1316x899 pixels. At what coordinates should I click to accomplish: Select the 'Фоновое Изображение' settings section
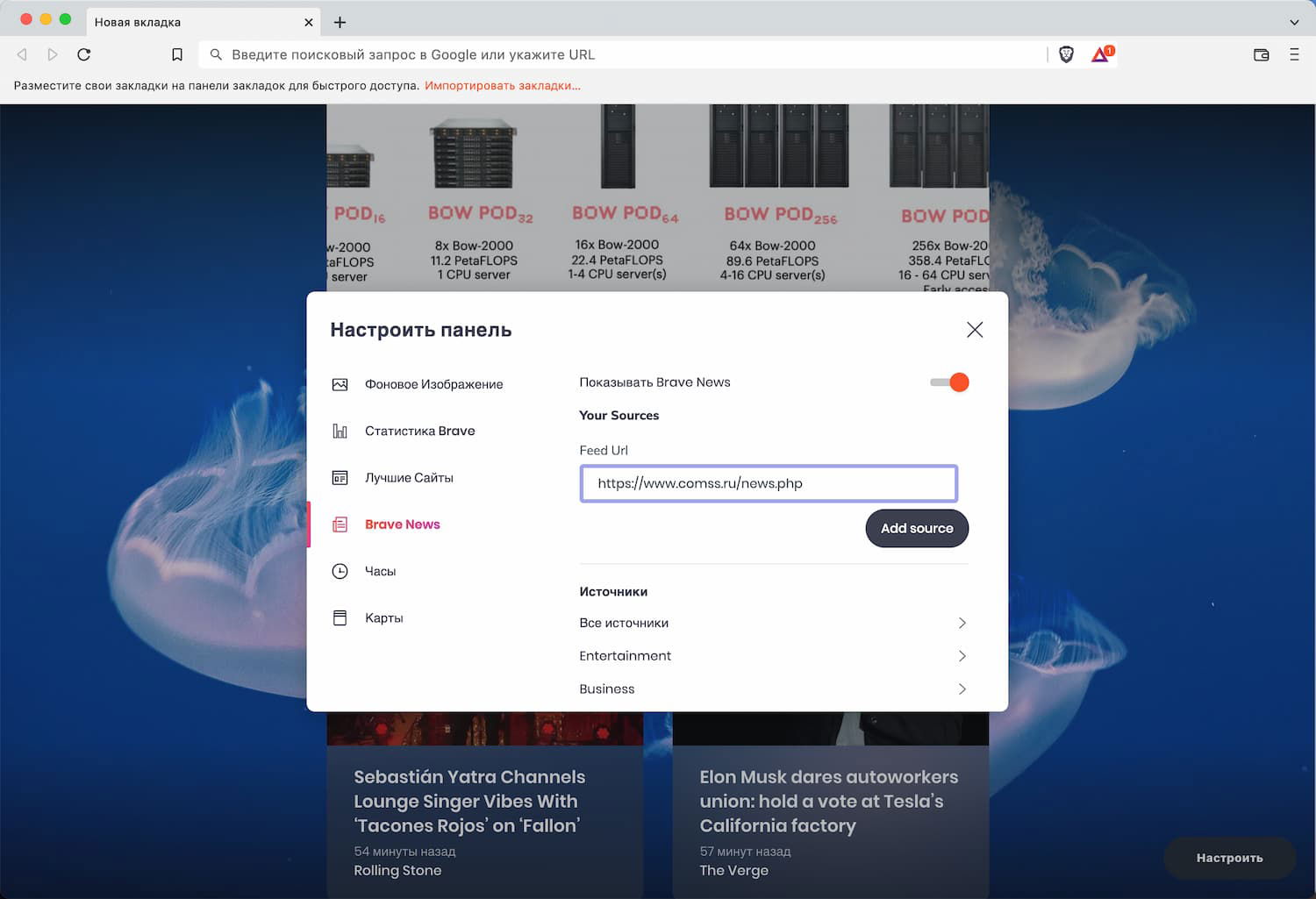pyautogui.click(x=434, y=384)
